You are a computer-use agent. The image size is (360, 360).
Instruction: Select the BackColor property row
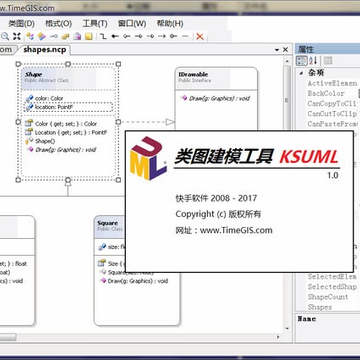tap(332, 93)
